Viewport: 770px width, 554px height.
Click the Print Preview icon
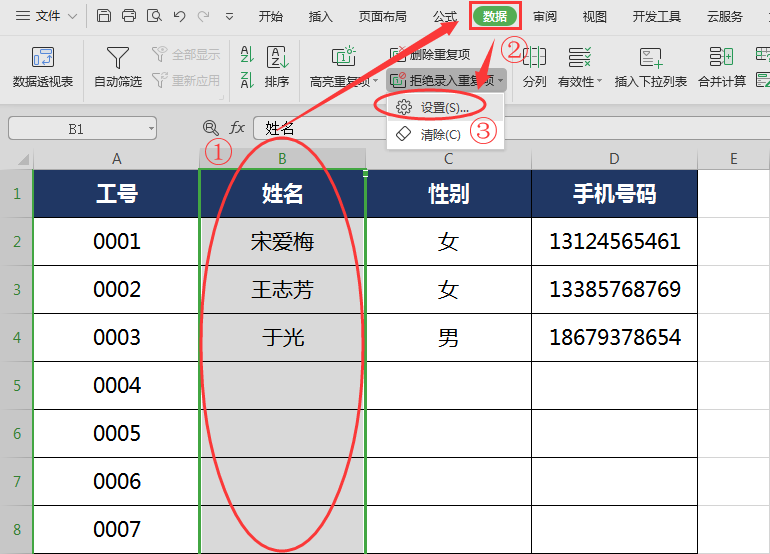(x=154, y=16)
